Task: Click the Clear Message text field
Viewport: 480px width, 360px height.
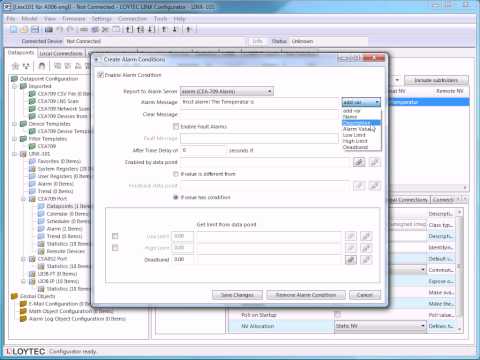Action: point(259,114)
